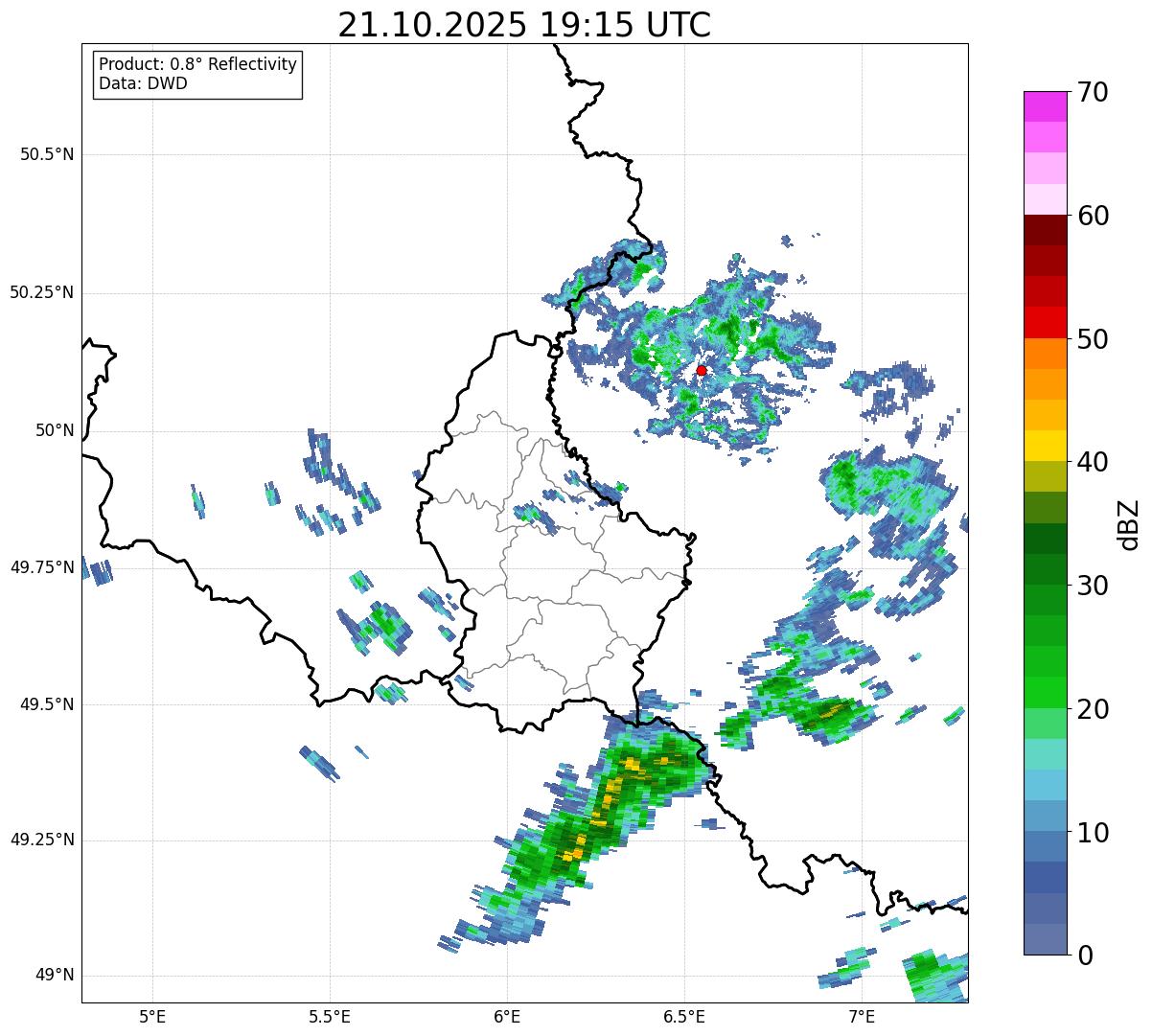Click the dBZ colorbar axis label
1152x1036 pixels.
(1129, 523)
